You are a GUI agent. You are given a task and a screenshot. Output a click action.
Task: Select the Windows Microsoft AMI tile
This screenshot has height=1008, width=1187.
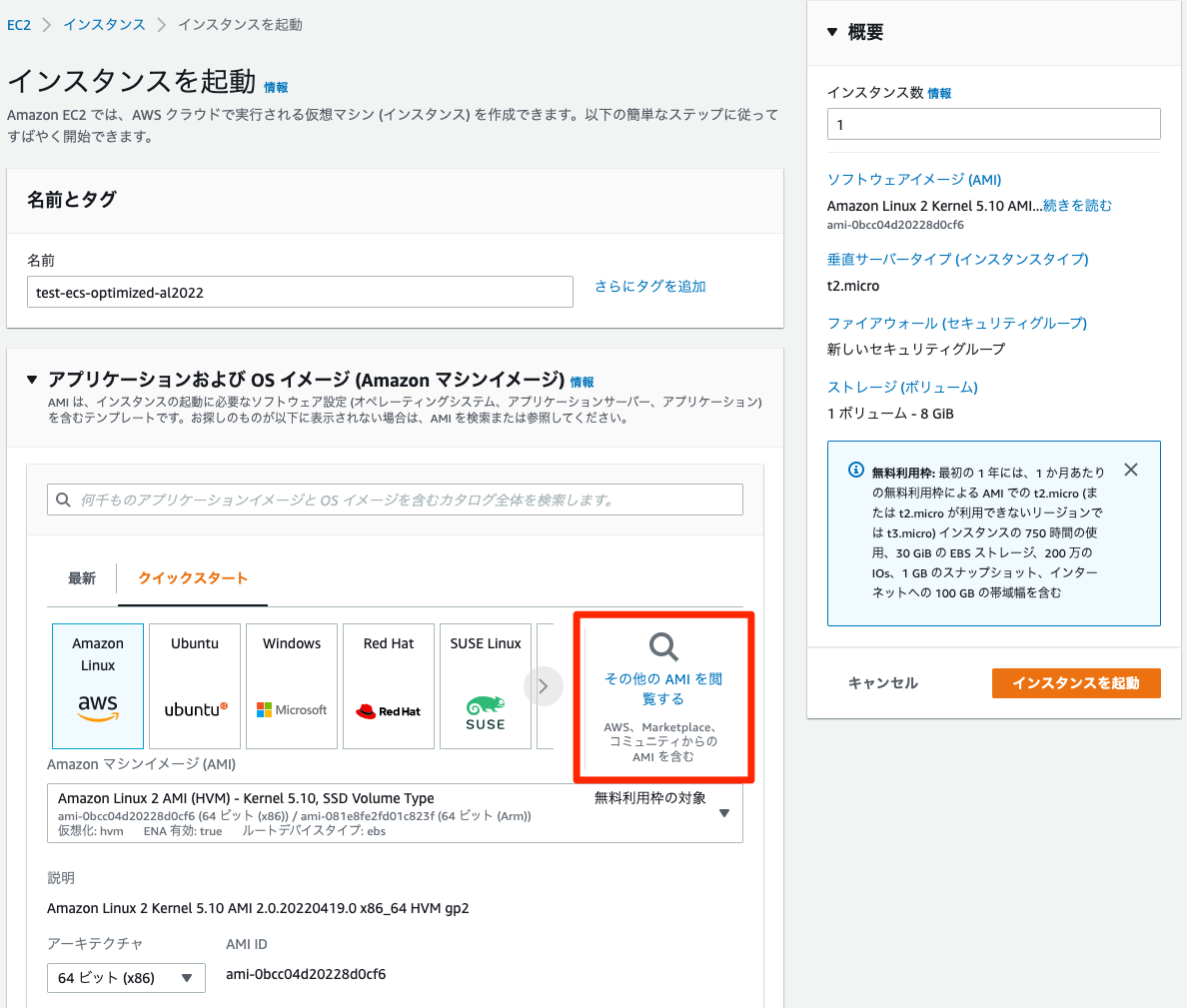(291, 685)
